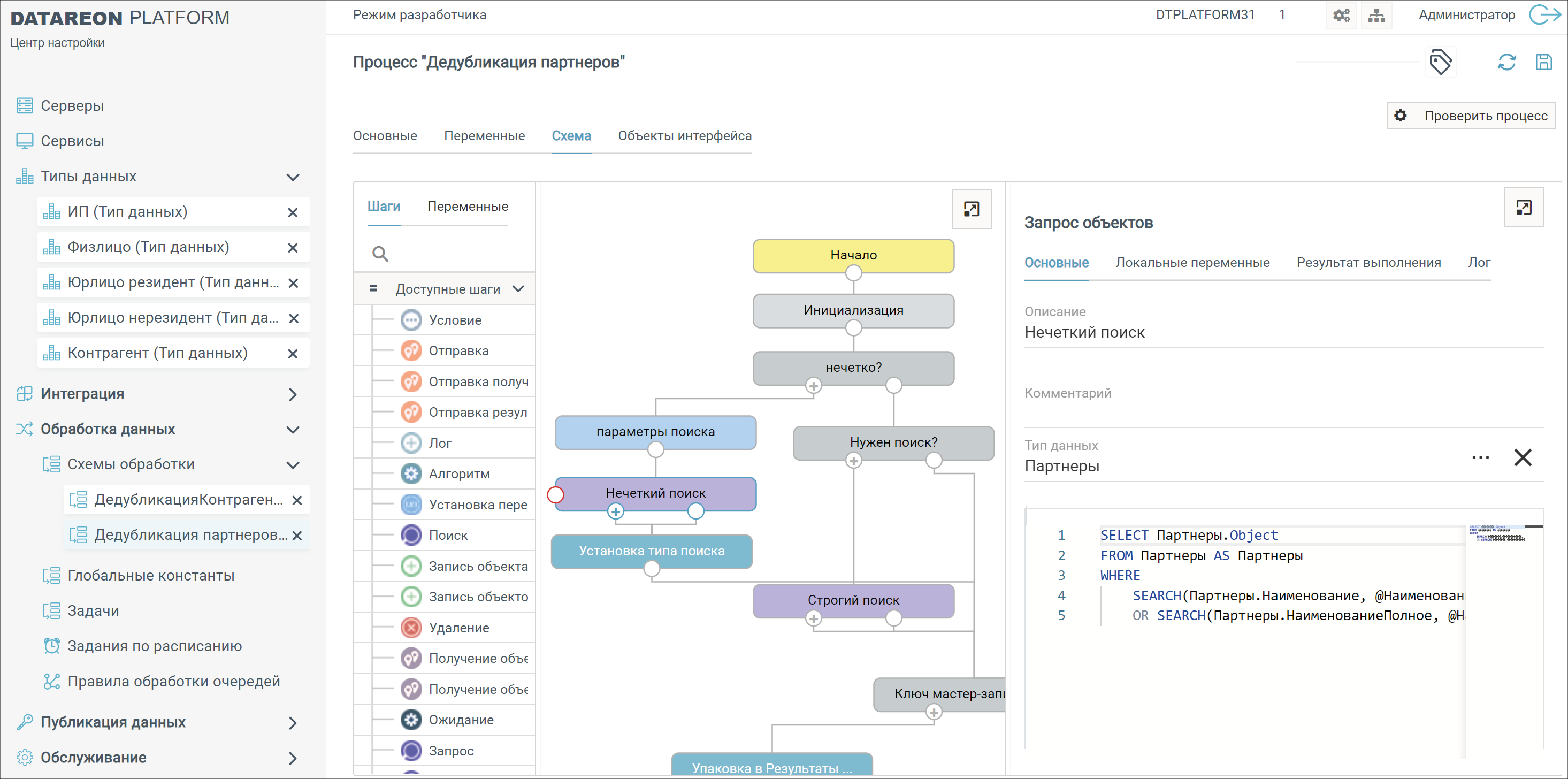Toggle the red breakpoint circle on Нечеткий поиск
Screen dimensions: 1568x779
coord(555,495)
